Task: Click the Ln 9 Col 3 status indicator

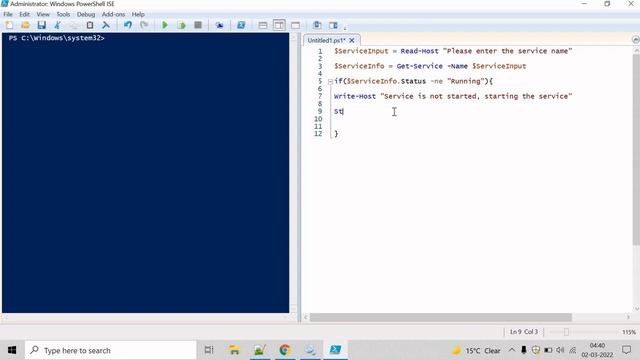Action: click(524, 332)
